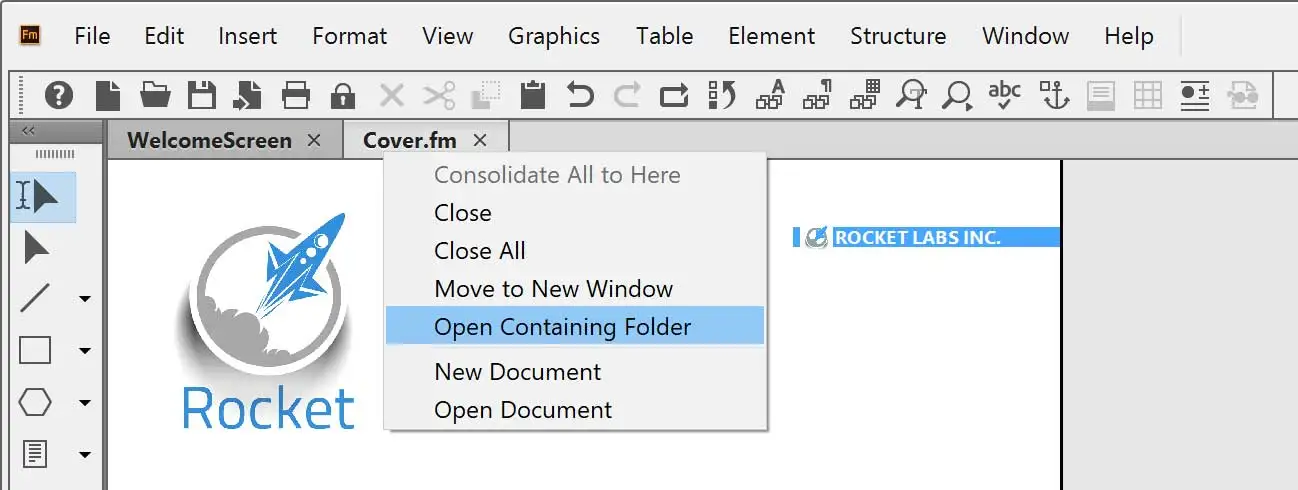Collapse the tools panel with double chevron
Screen dimensions: 1298x490
click(x=29, y=130)
